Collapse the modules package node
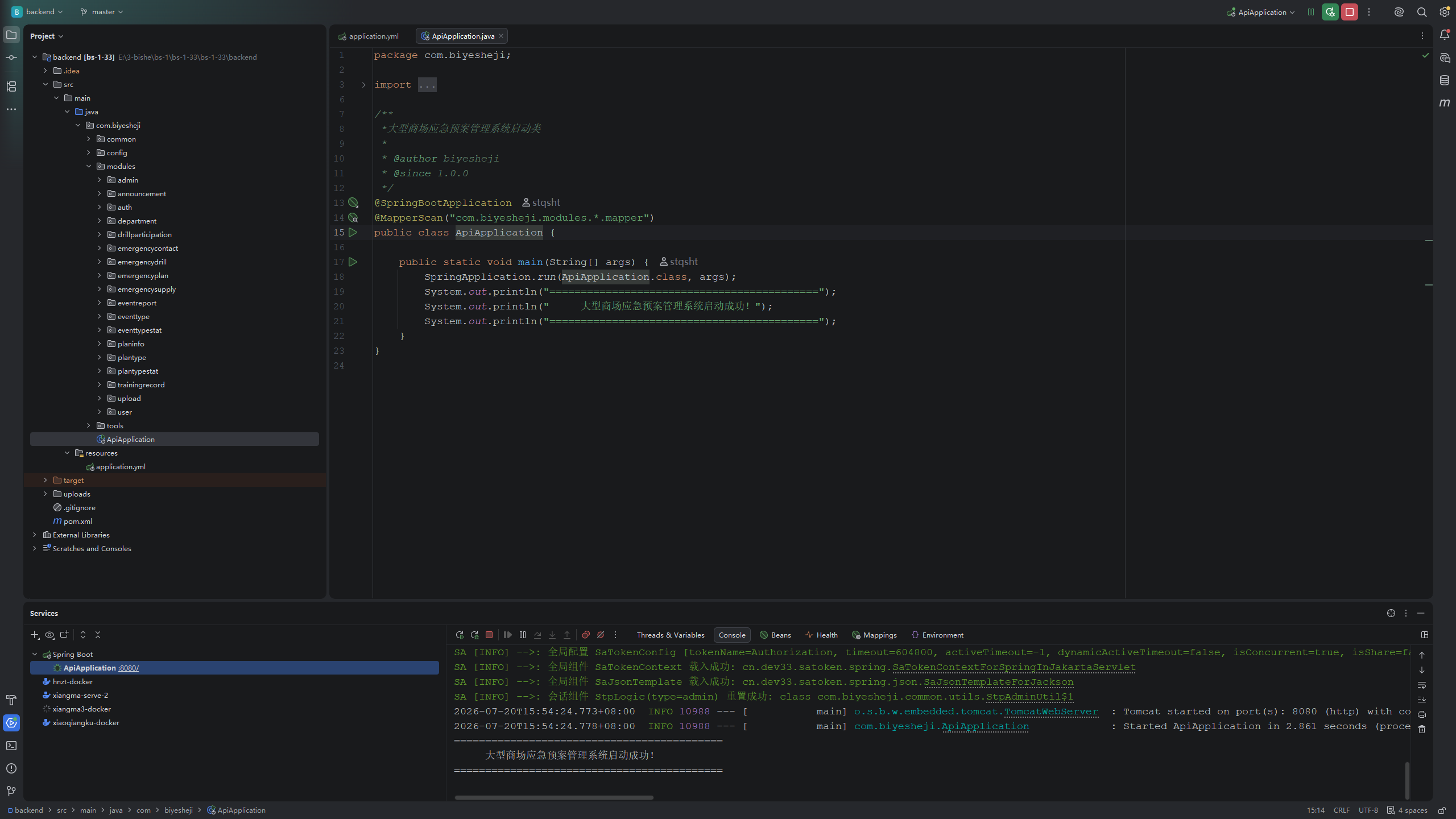1456x819 pixels. click(89, 167)
